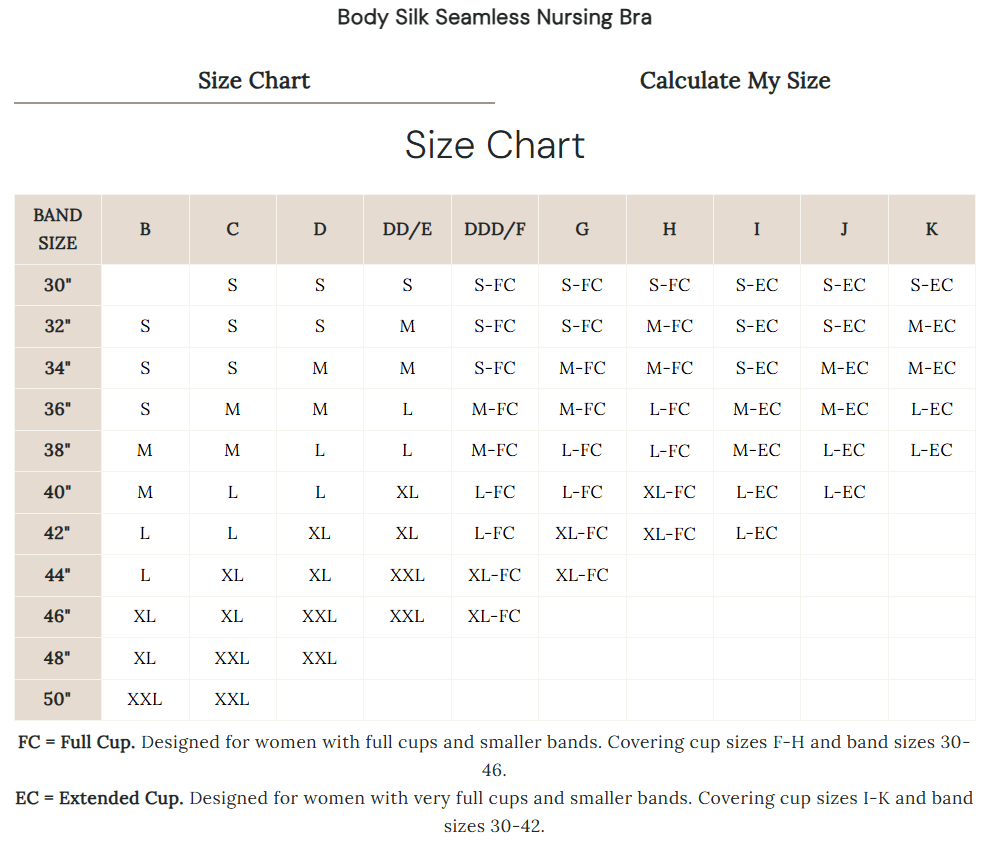Image resolution: width=990 pixels, height=853 pixels.
Task: Click the BAND SIZE header cell
Action: 58,229
